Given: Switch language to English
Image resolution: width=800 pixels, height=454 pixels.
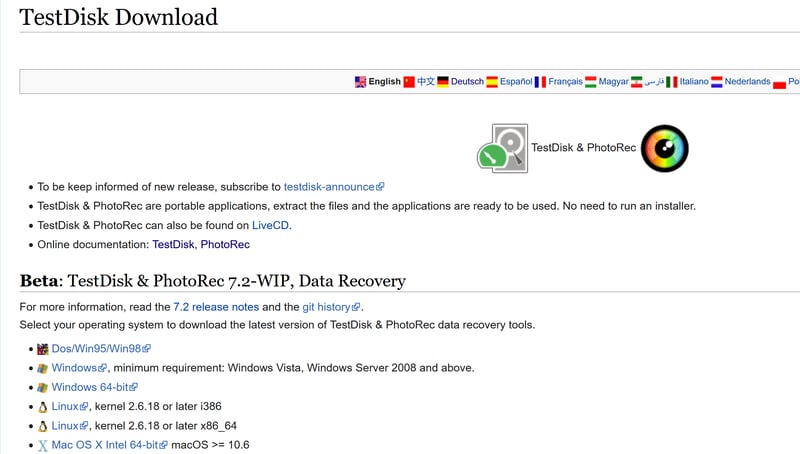Looking at the screenshot, I should (x=384, y=81).
